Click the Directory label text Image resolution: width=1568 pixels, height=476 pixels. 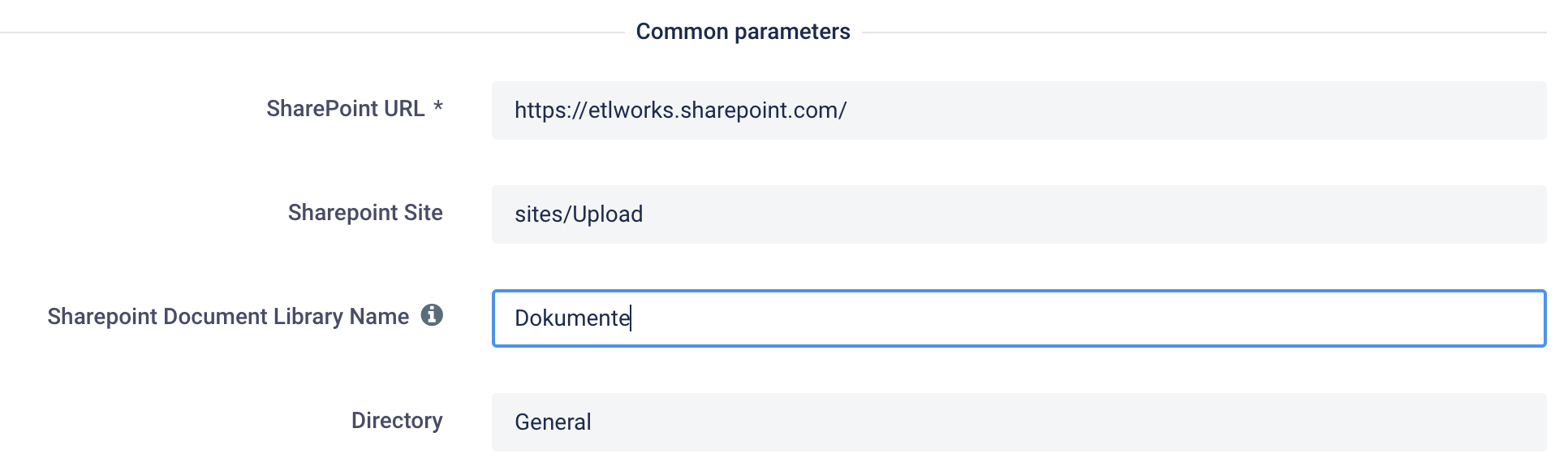(397, 421)
